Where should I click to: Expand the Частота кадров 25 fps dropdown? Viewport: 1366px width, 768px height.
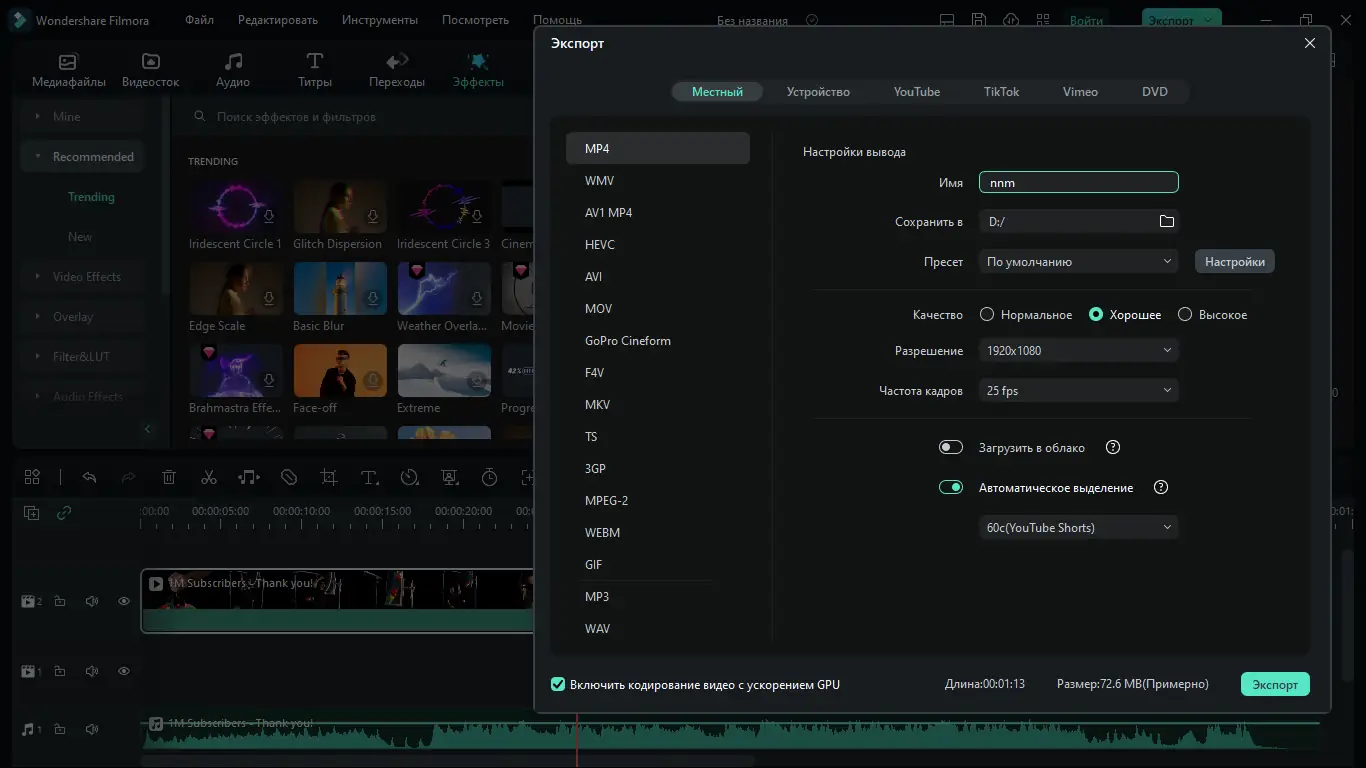coord(1078,391)
